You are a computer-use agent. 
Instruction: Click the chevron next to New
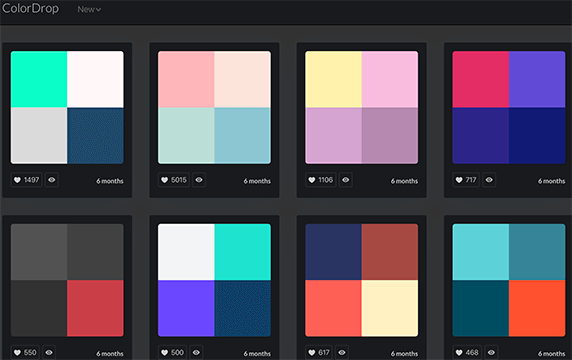pyautogui.click(x=98, y=10)
